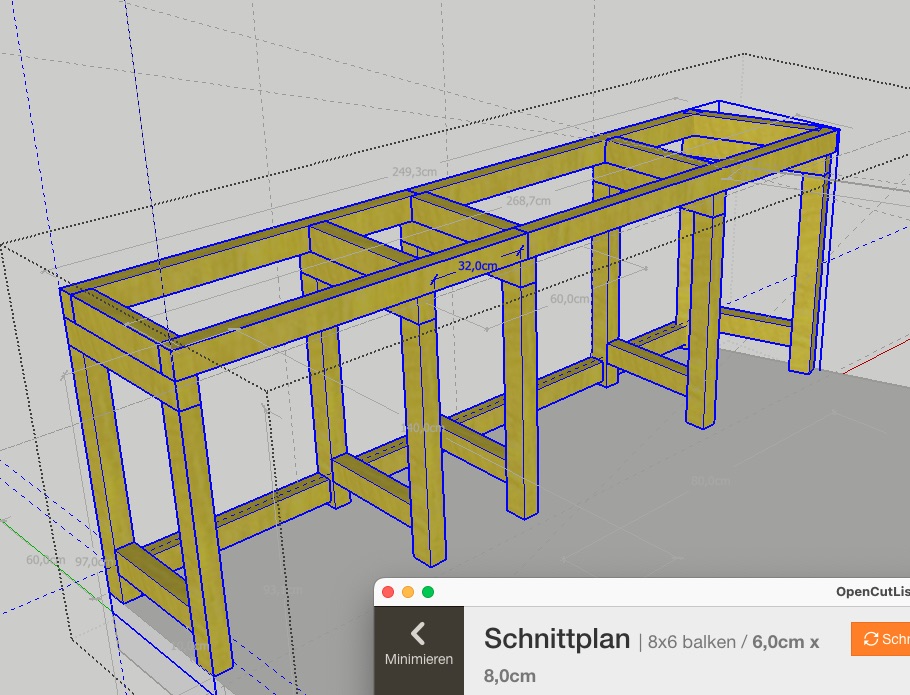Click the Minimieren chevron icon
The image size is (910, 695).
pos(418,632)
